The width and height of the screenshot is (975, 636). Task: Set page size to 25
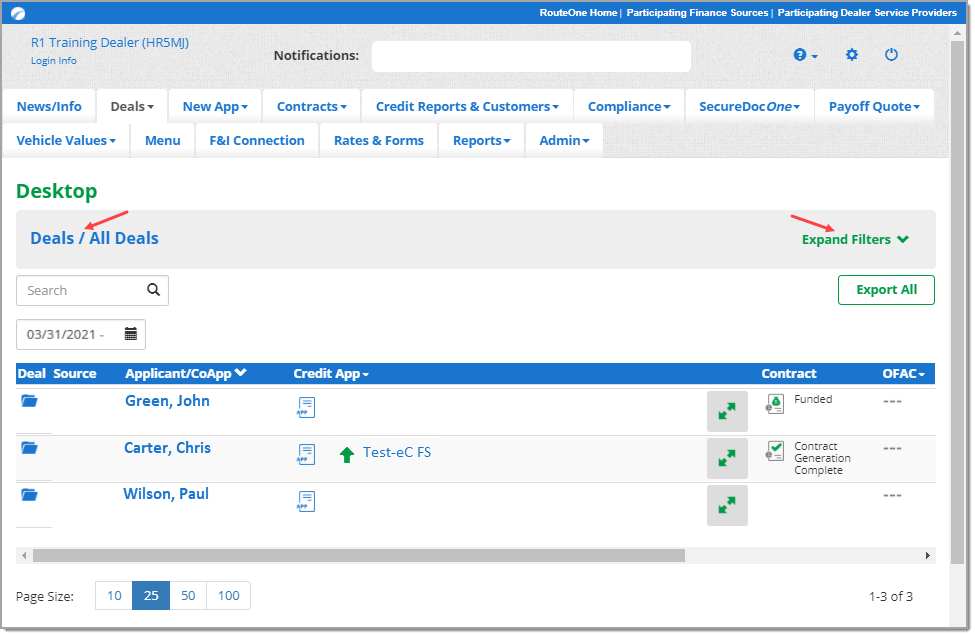(151, 596)
